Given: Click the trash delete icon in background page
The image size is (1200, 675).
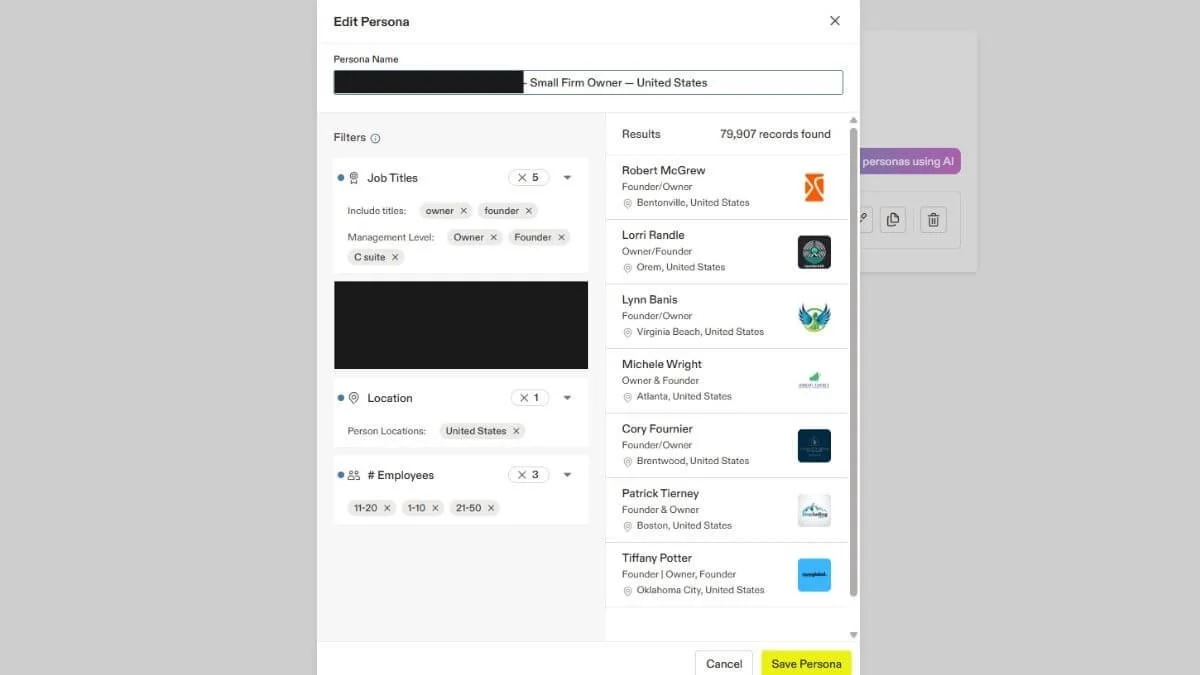Looking at the screenshot, I should (x=933, y=220).
